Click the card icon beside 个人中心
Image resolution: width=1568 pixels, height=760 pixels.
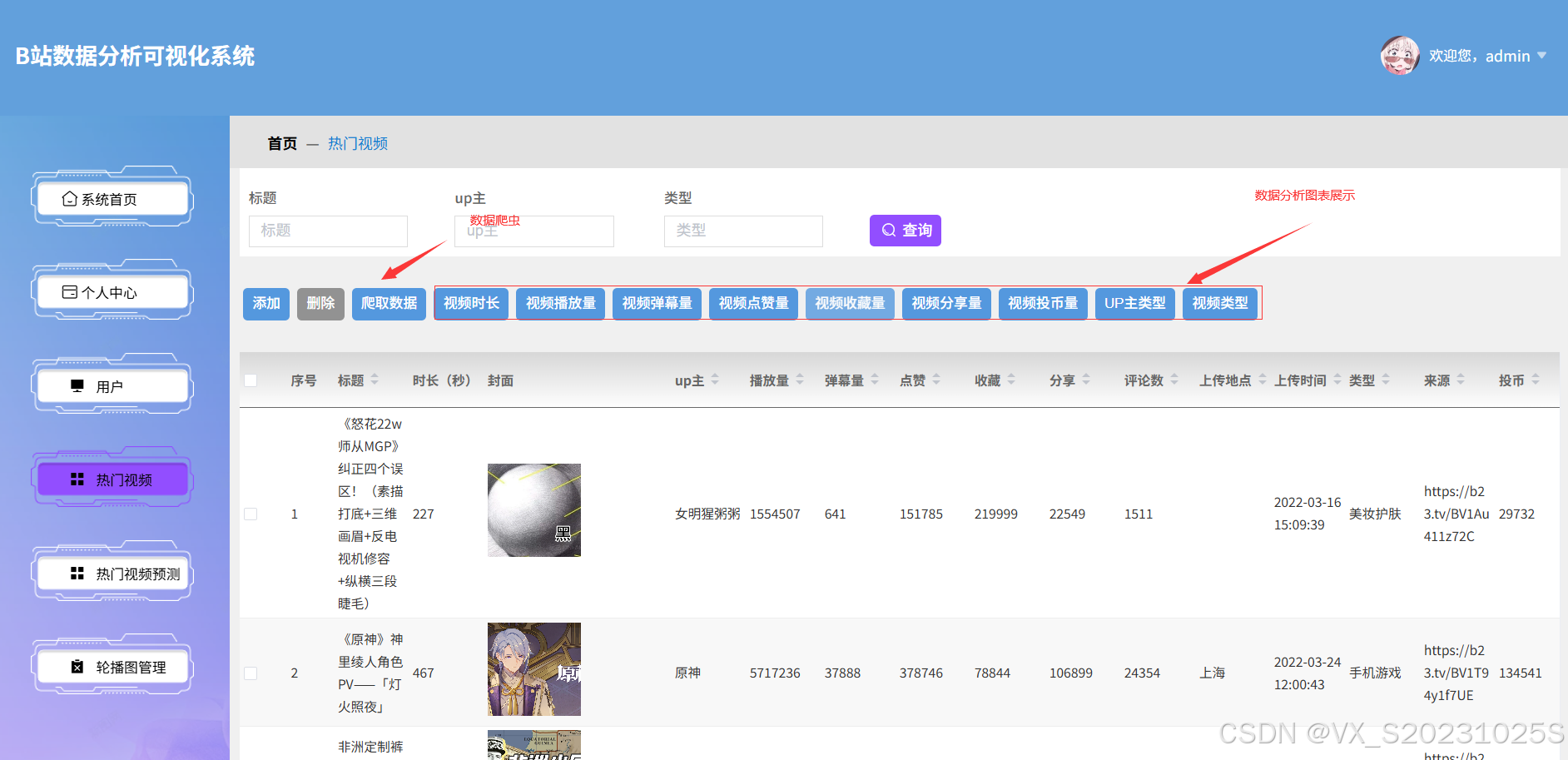click(x=70, y=292)
